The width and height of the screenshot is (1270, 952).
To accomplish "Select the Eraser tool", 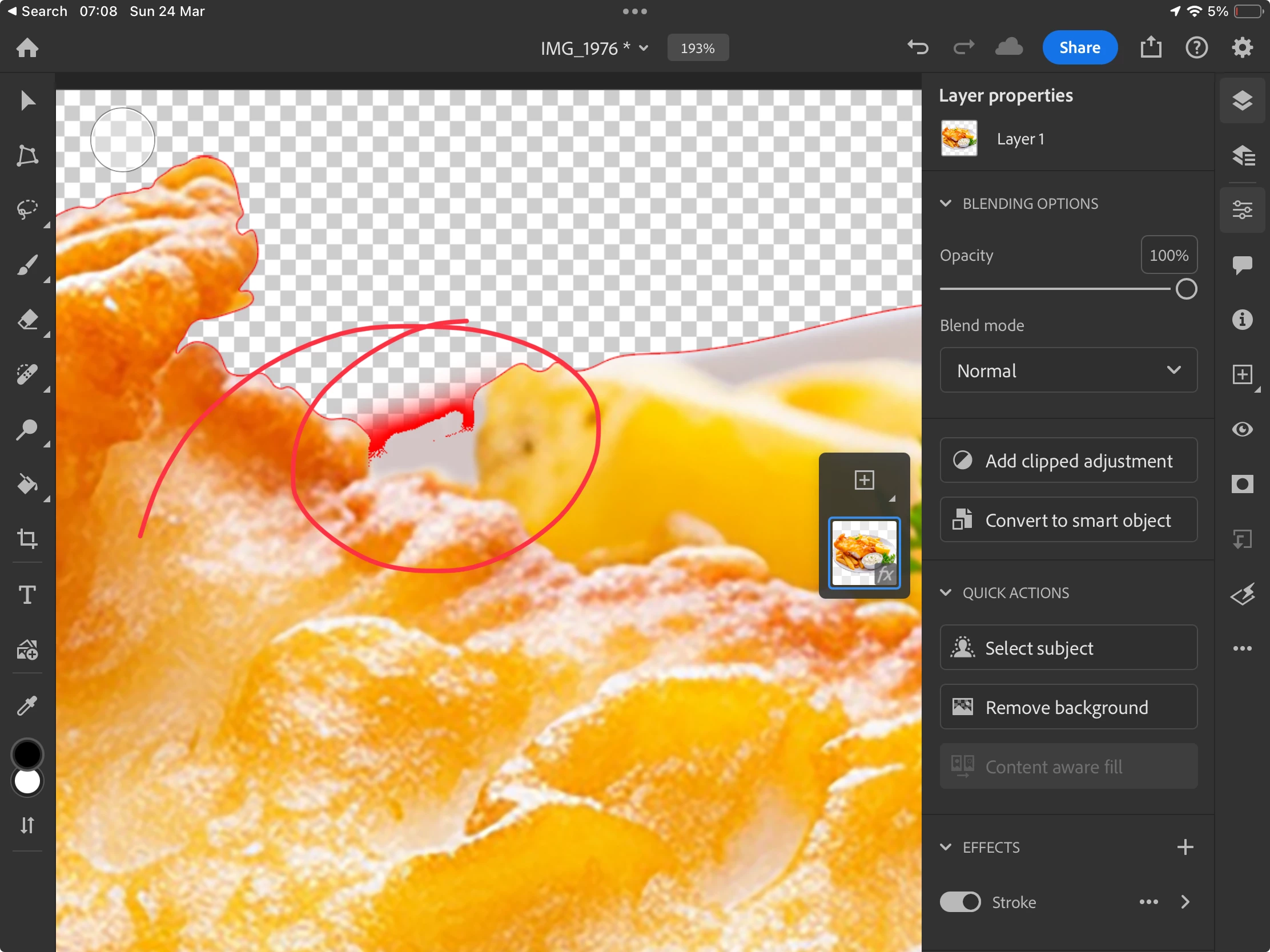I will tap(27, 319).
